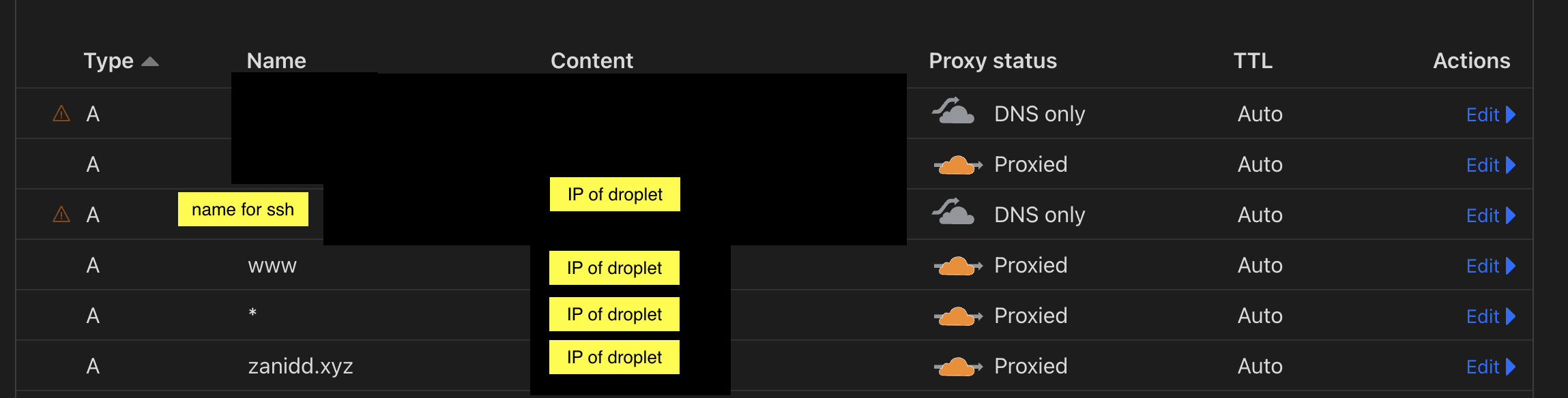Click the Name column header
The height and width of the screenshot is (398, 1568).
tap(276, 61)
